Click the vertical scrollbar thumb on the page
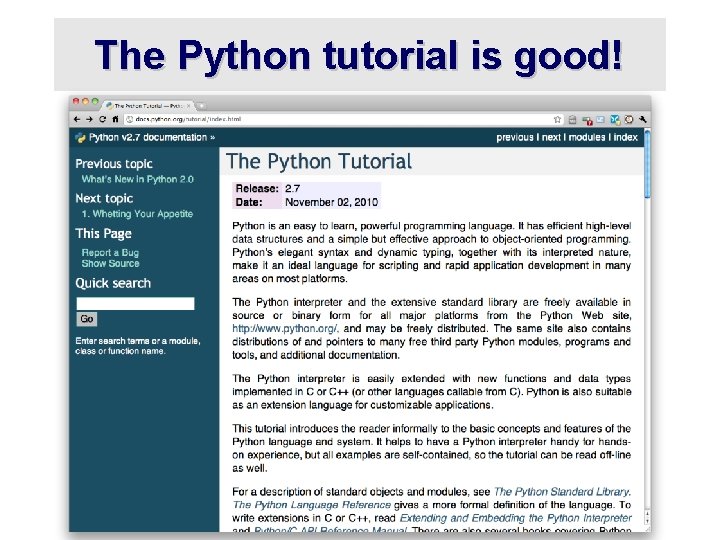720x540 pixels. pos(647,164)
